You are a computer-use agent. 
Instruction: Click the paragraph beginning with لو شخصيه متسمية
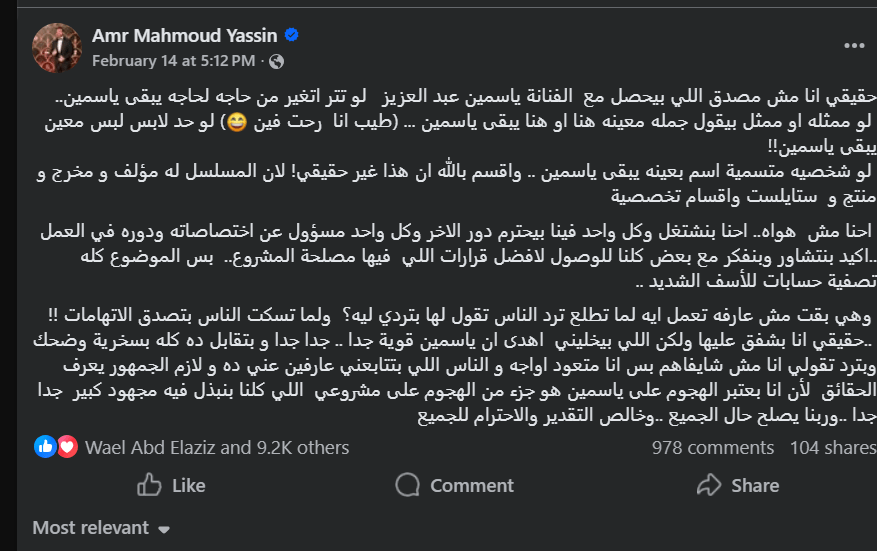tap(460, 184)
